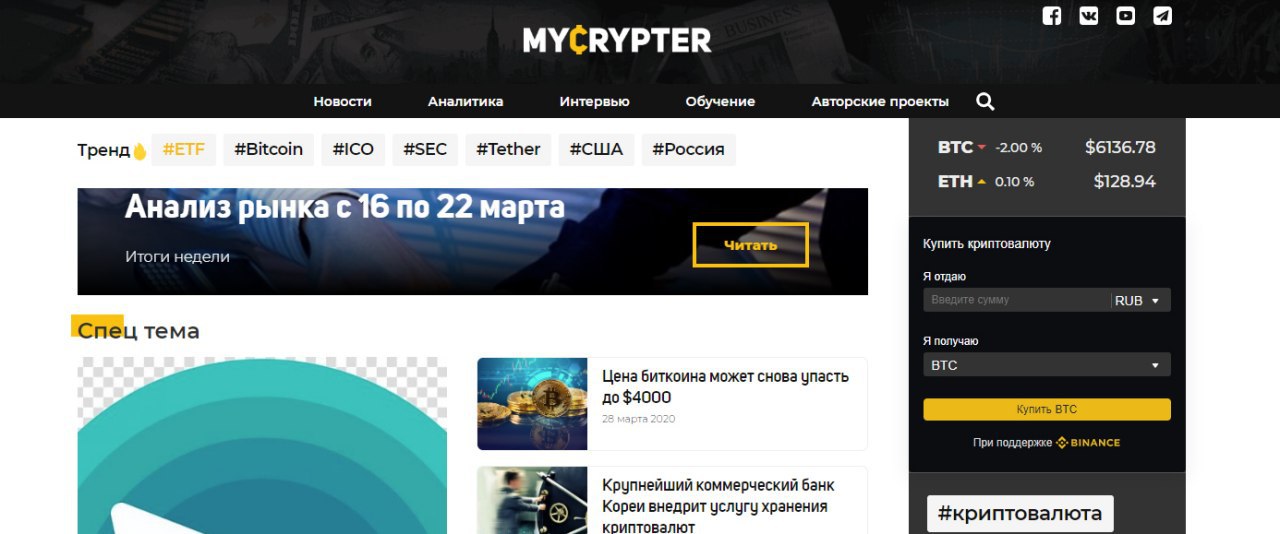The width and height of the screenshot is (1280, 534).
Task: Go to Авторские проекты menu
Action: [x=880, y=101]
